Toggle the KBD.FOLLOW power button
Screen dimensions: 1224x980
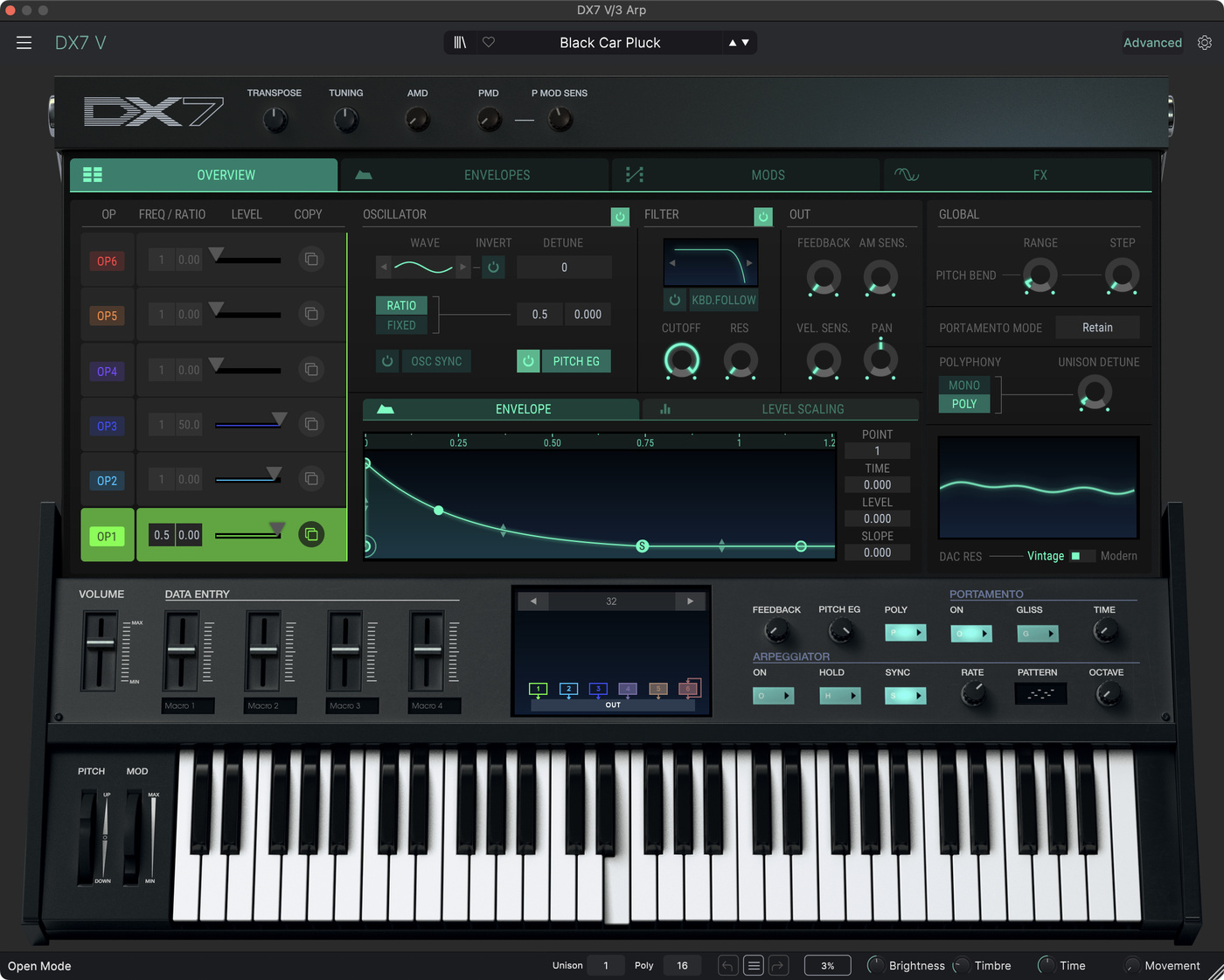pos(674,300)
